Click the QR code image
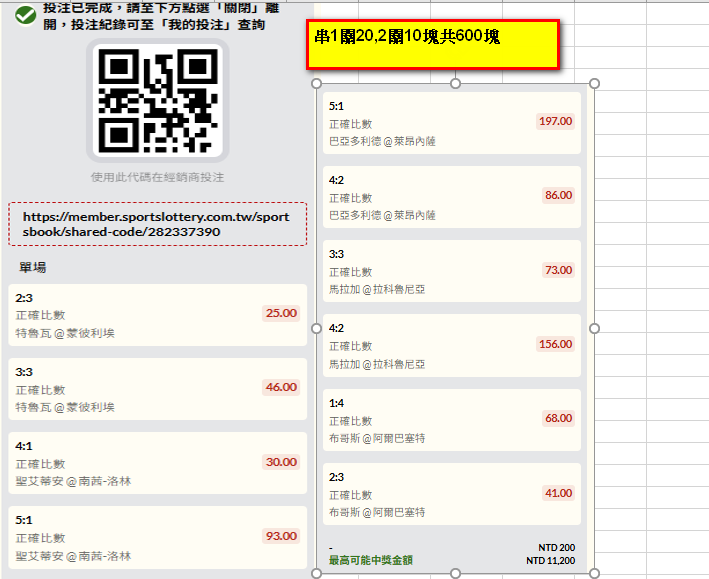Image resolution: width=709 pixels, height=579 pixels. click(x=160, y=101)
